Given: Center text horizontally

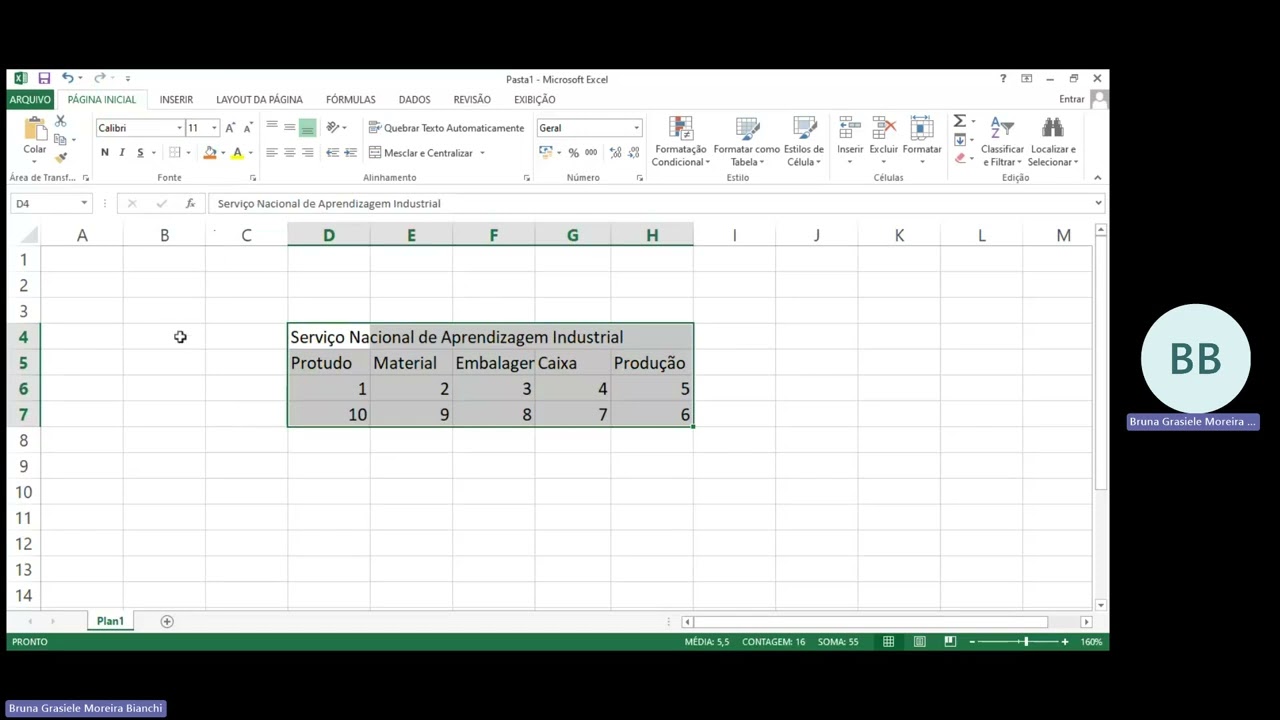Looking at the screenshot, I should [289, 153].
